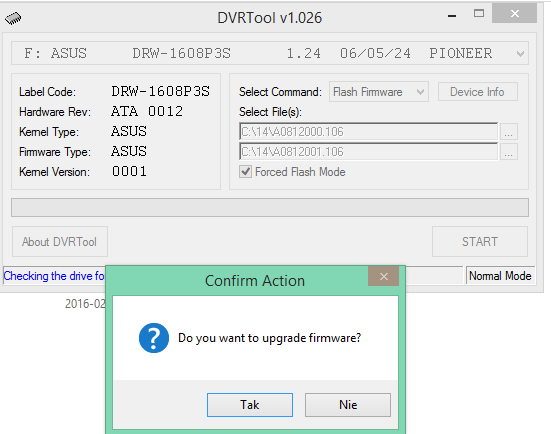Viewport: 551px width, 434px height.
Task: Click the DVRTool v1.026 title text
Action: click(270, 18)
